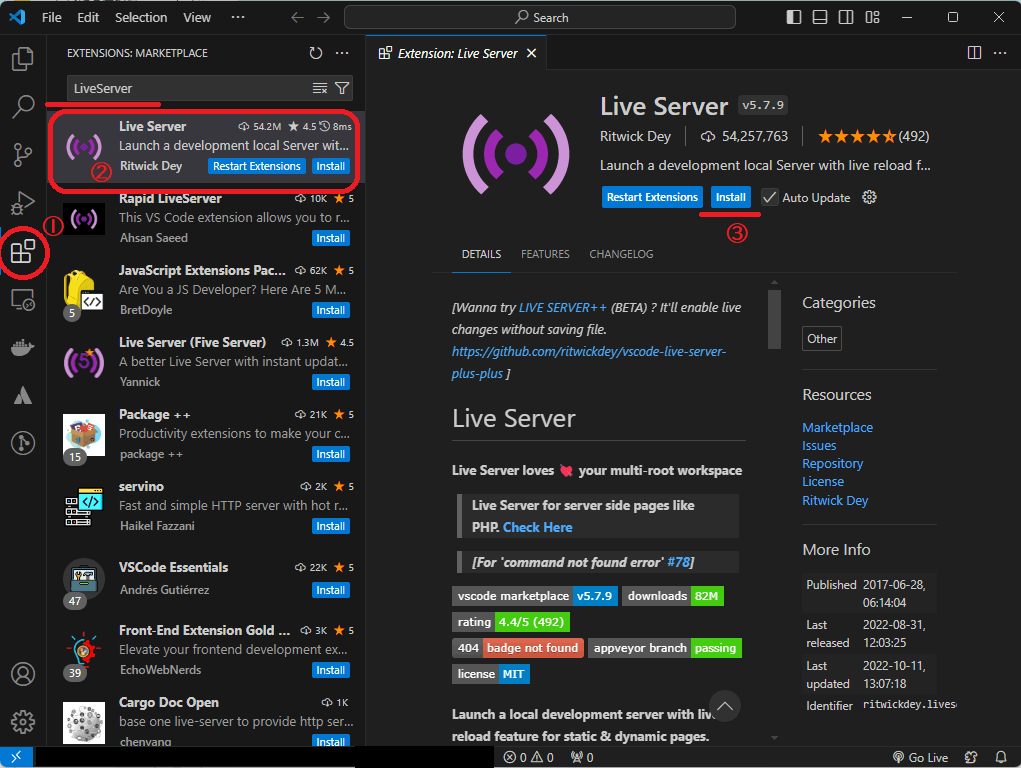Image resolution: width=1021 pixels, height=768 pixels.
Task: Open the Azure view in activity bar
Action: click(x=23, y=395)
